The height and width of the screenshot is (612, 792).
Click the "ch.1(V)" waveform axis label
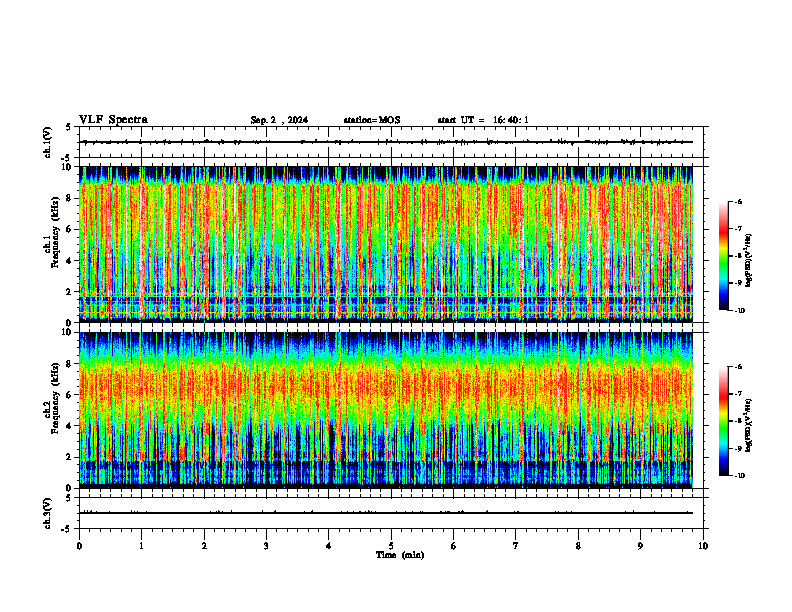click(x=48, y=142)
